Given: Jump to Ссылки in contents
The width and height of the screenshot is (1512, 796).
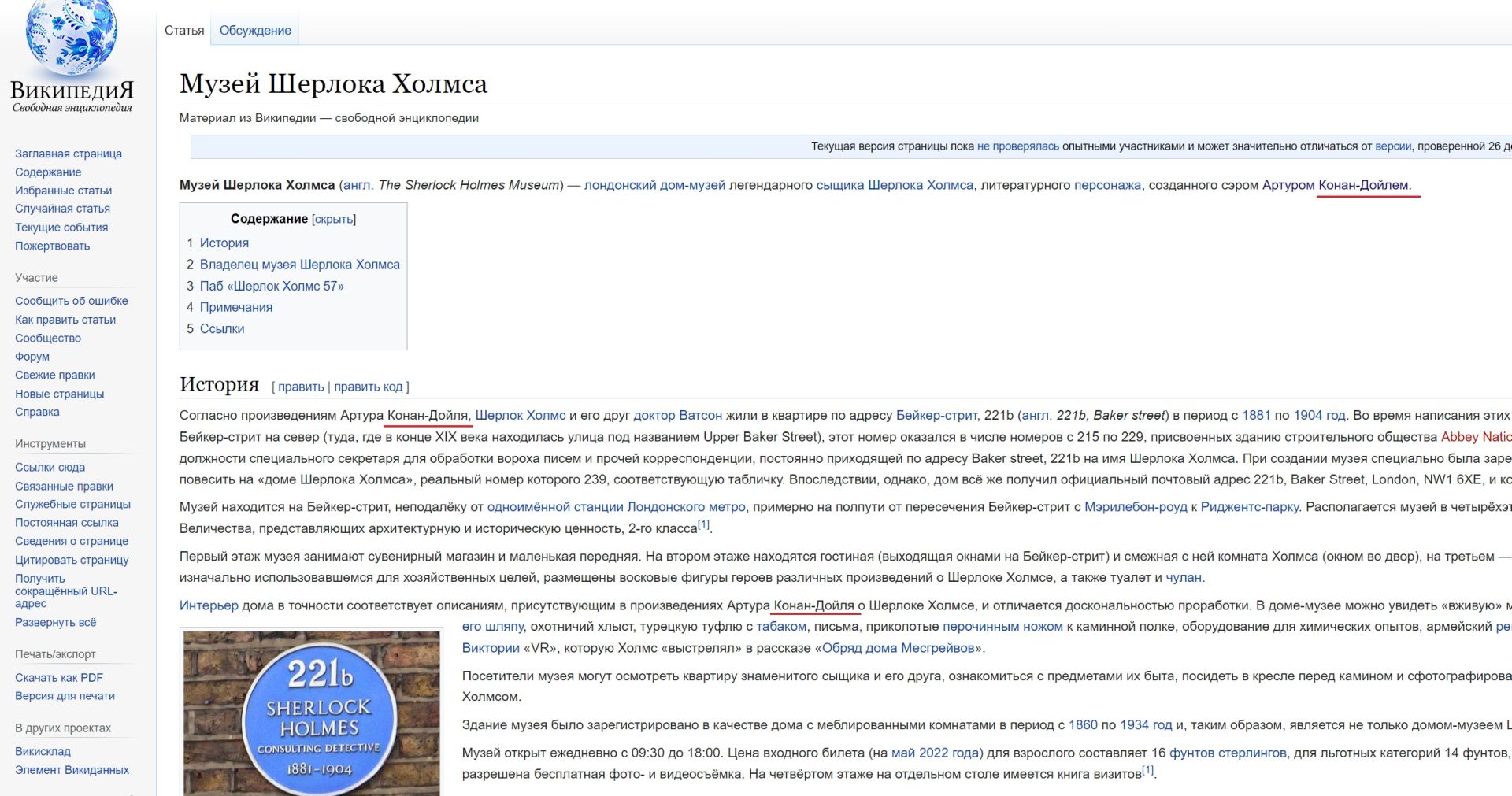Looking at the screenshot, I should tap(222, 328).
